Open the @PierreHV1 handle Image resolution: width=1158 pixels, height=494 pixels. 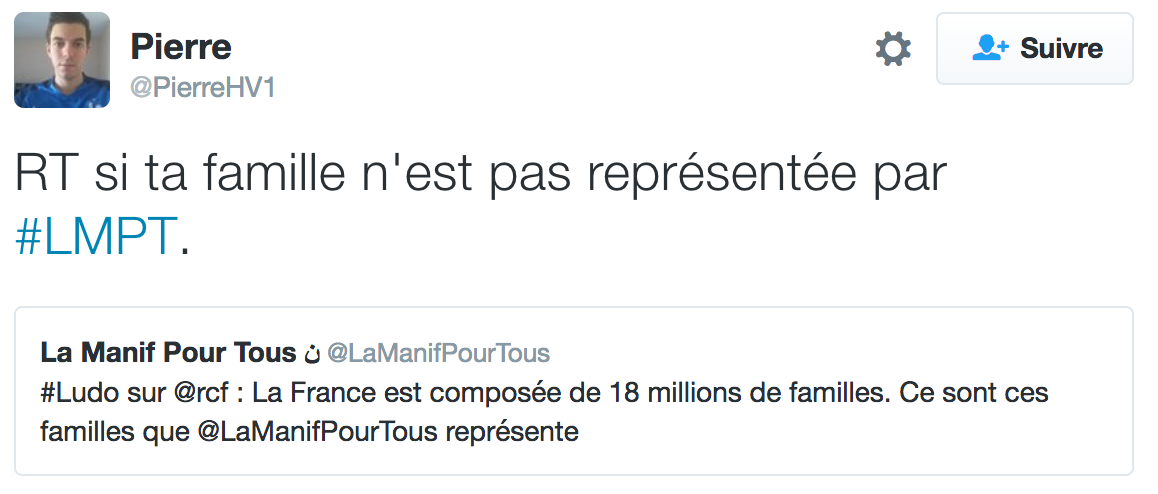(203, 88)
